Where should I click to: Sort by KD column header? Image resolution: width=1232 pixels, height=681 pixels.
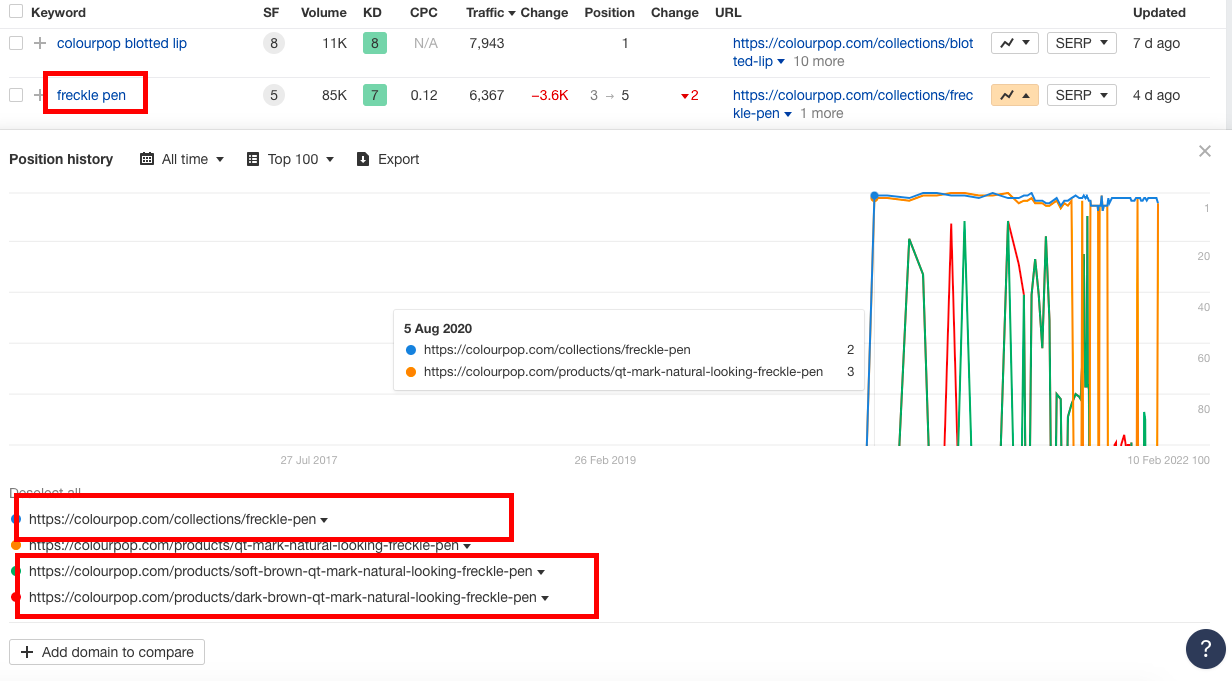tap(374, 13)
